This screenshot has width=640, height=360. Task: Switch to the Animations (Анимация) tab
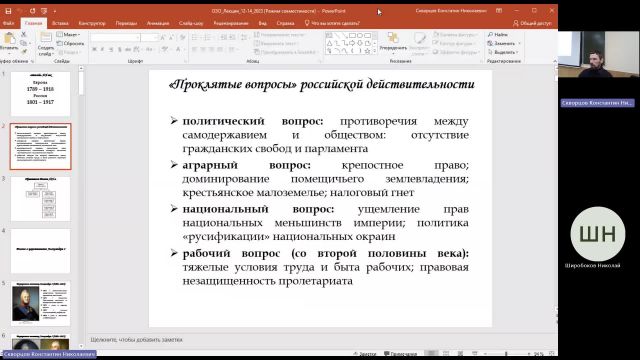click(x=158, y=23)
